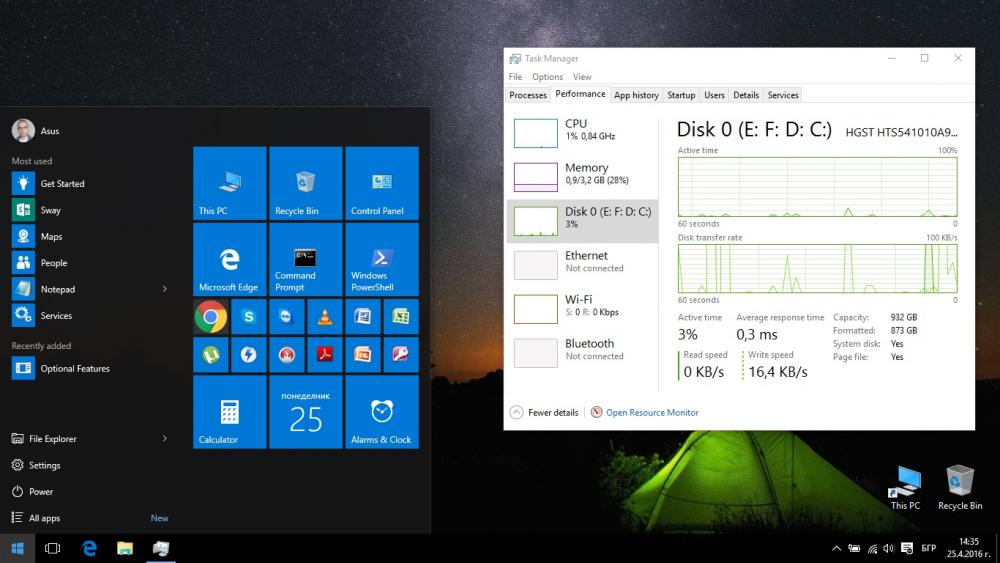Viewport: 1000px width, 563px height.
Task: Click the Open Resource Monitor link
Action: (652, 413)
